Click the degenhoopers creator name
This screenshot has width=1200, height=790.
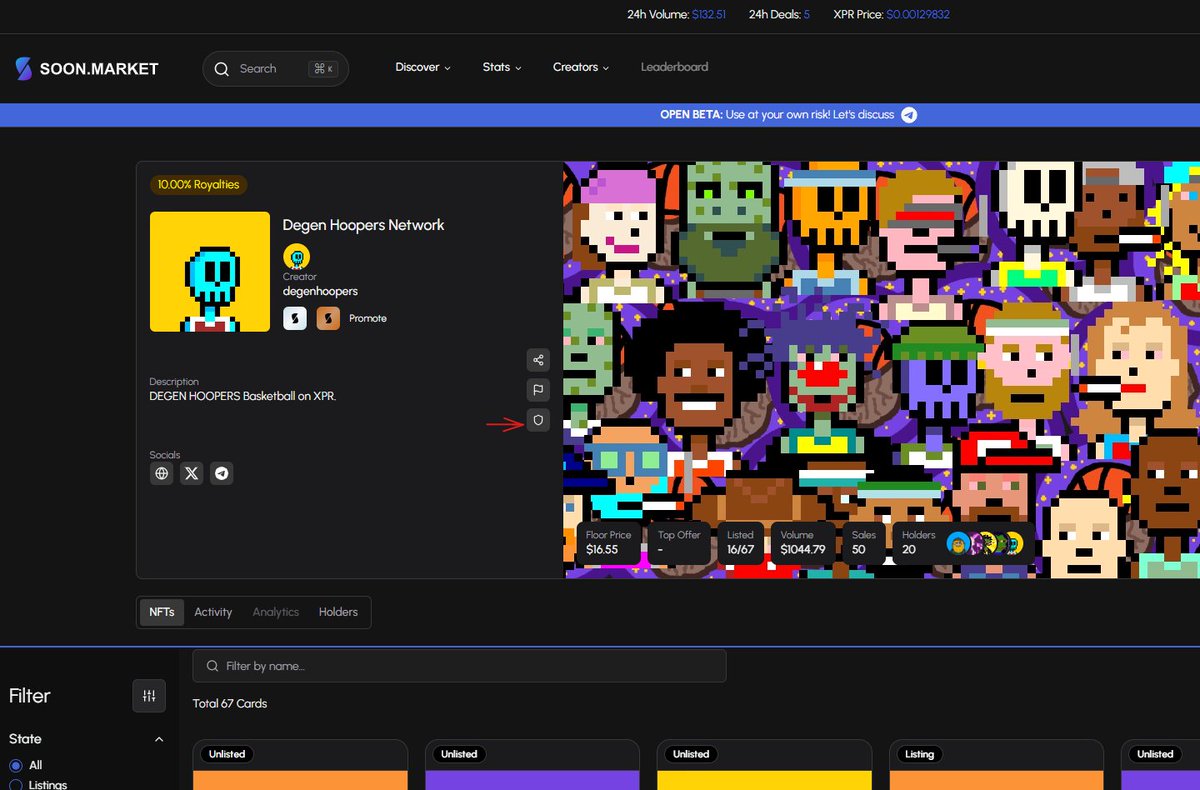[320, 291]
